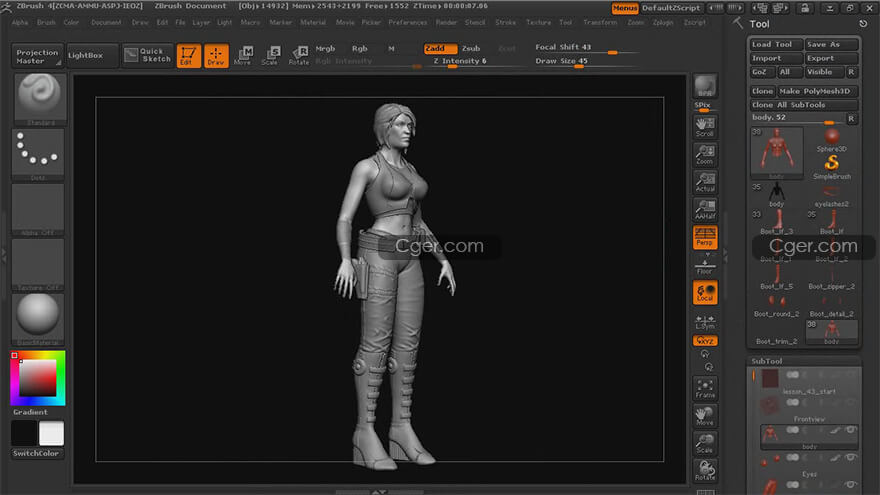Toggle visibility eye for Eyes subtool
The width and height of the screenshot is (880, 495).
click(x=851, y=457)
